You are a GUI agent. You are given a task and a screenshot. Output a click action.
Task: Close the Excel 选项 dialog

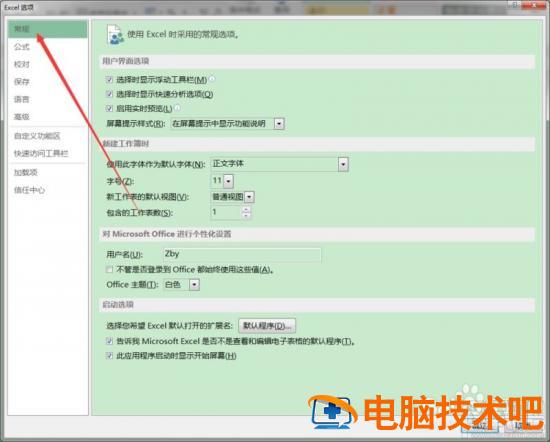[x=534, y=4]
